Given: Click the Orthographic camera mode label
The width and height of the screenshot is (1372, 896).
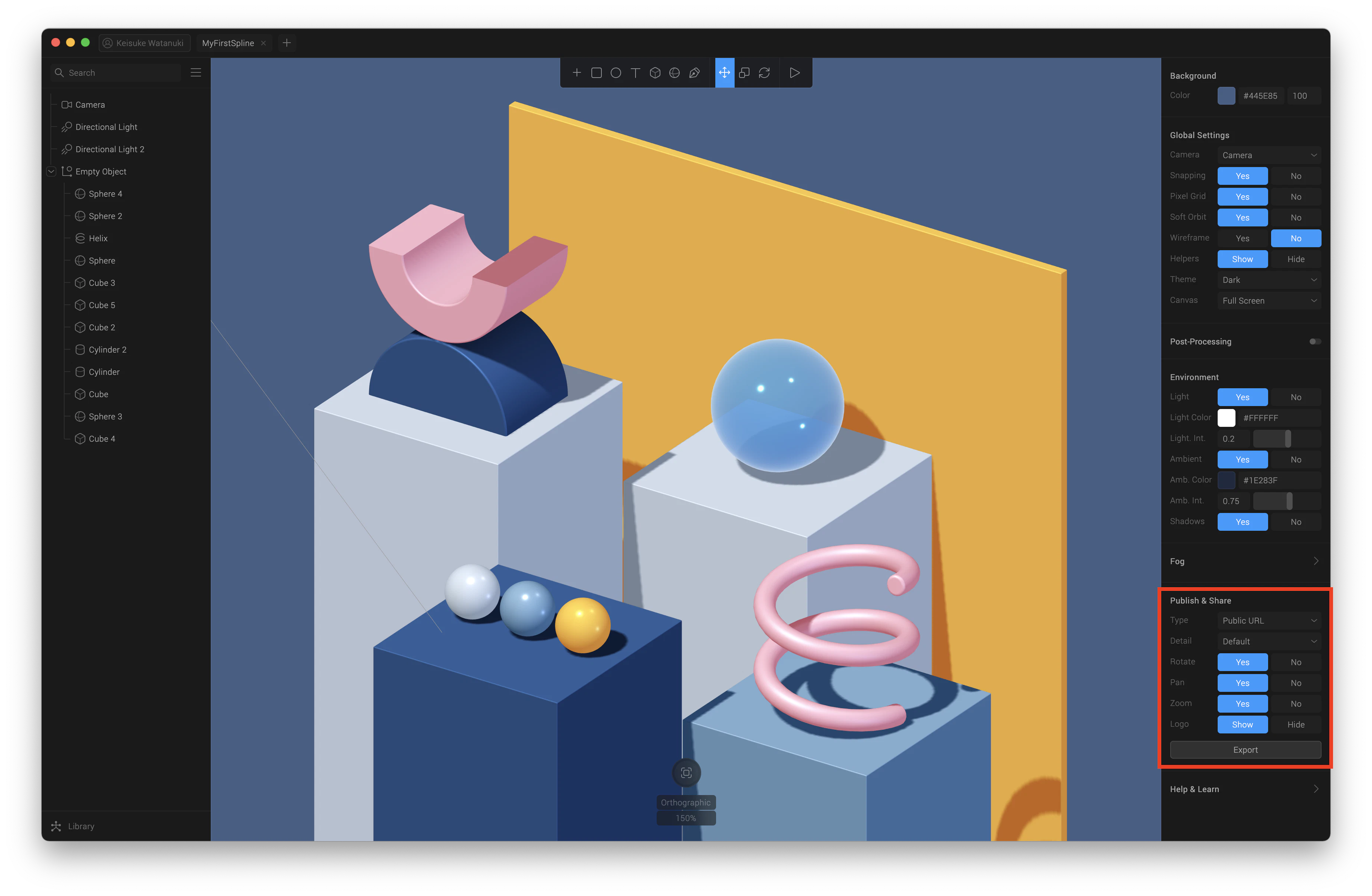Looking at the screenshot, I should pos(685,802).
